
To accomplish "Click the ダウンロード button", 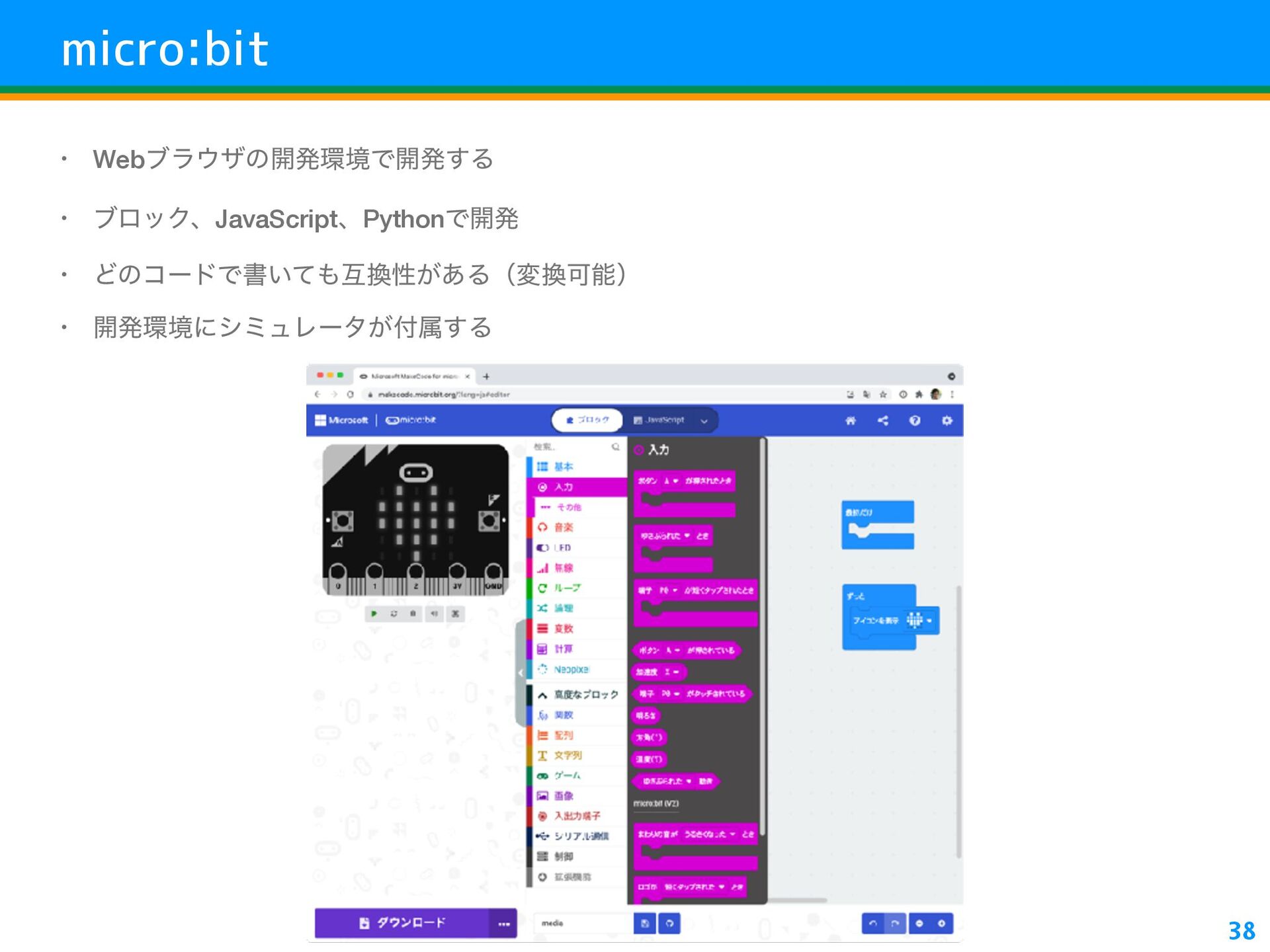I will [x=402, y=923].
